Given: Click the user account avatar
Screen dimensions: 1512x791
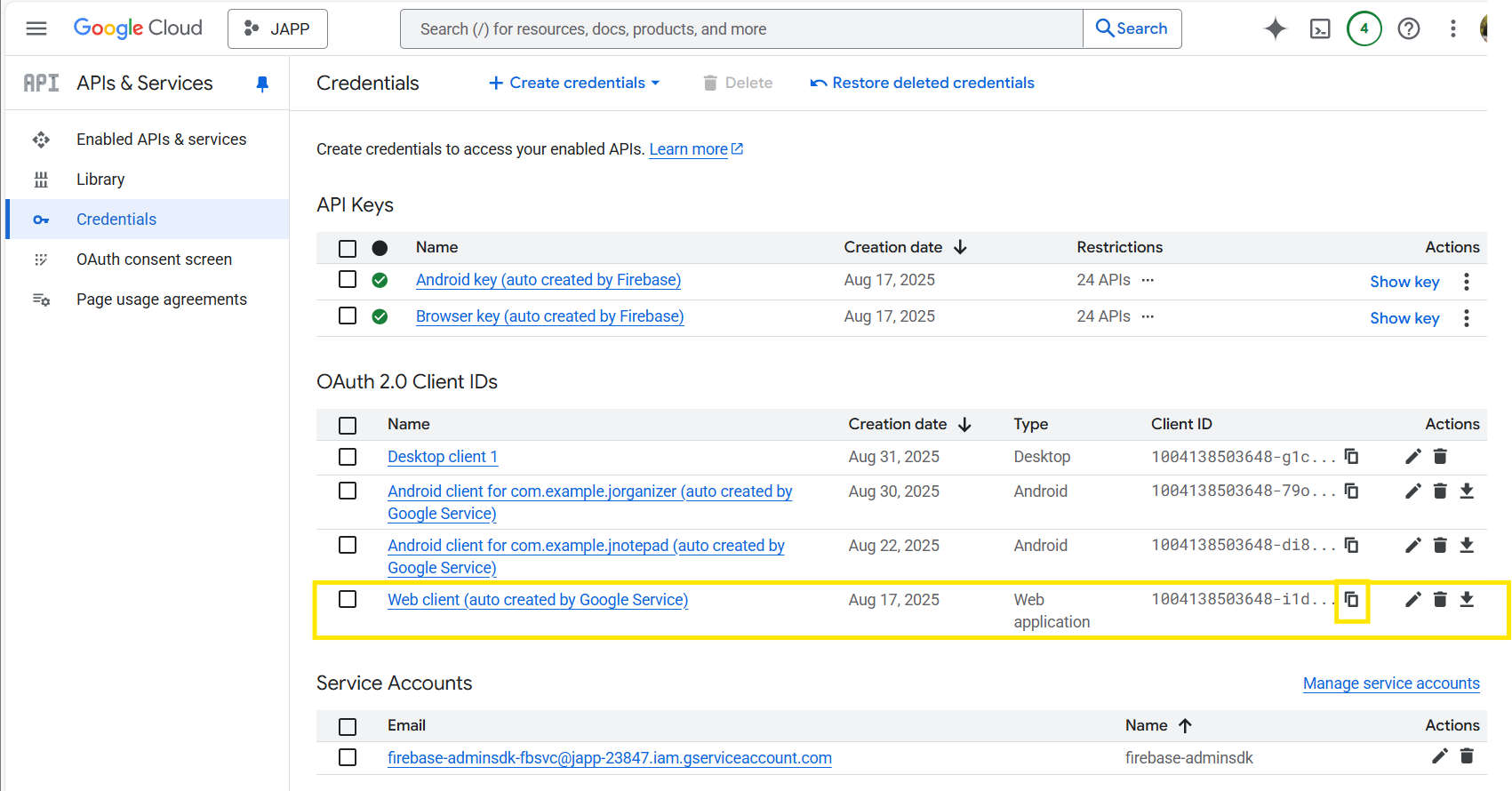Looking at the screenshot, I should coord(1484,28).
